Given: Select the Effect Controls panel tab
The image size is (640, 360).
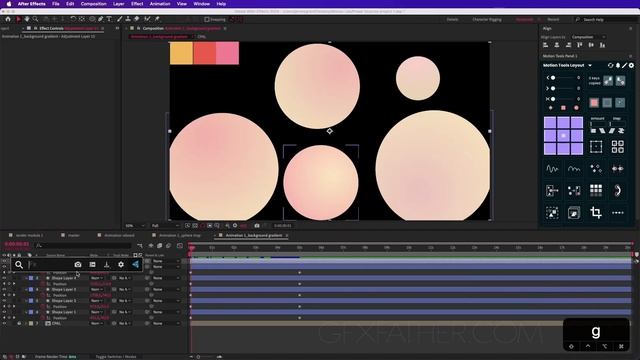Looking at the screenshot, I should [x=69, y=29].
